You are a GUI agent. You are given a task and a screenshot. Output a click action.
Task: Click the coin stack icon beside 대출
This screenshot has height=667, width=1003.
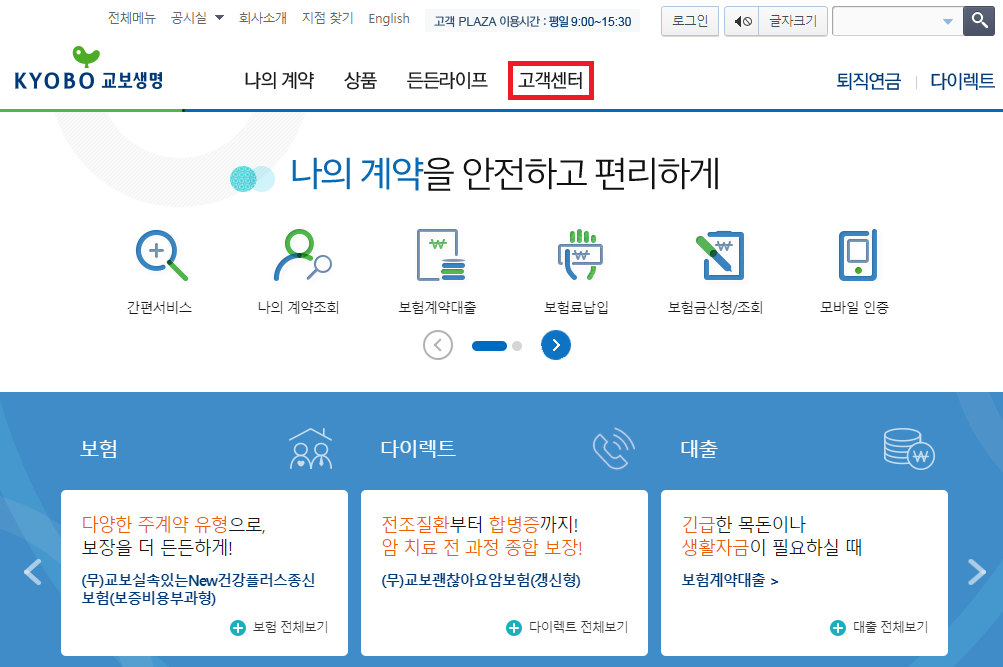tap(909, 448)
